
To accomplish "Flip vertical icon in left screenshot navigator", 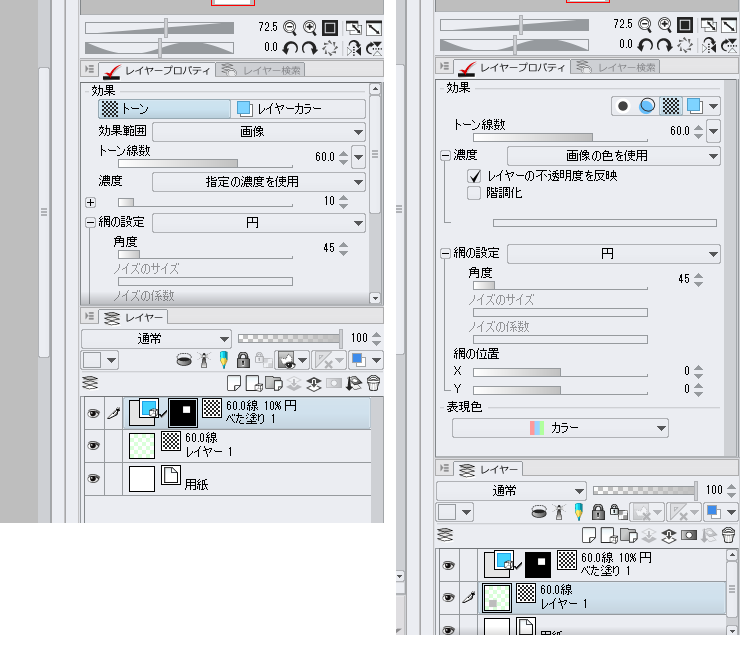I will (x=374, y=48).
